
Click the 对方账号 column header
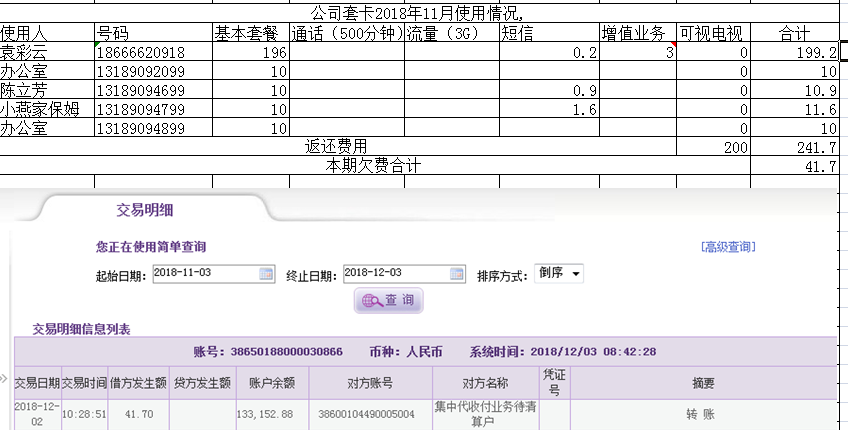pyautogui.click(x=369, y=382)
